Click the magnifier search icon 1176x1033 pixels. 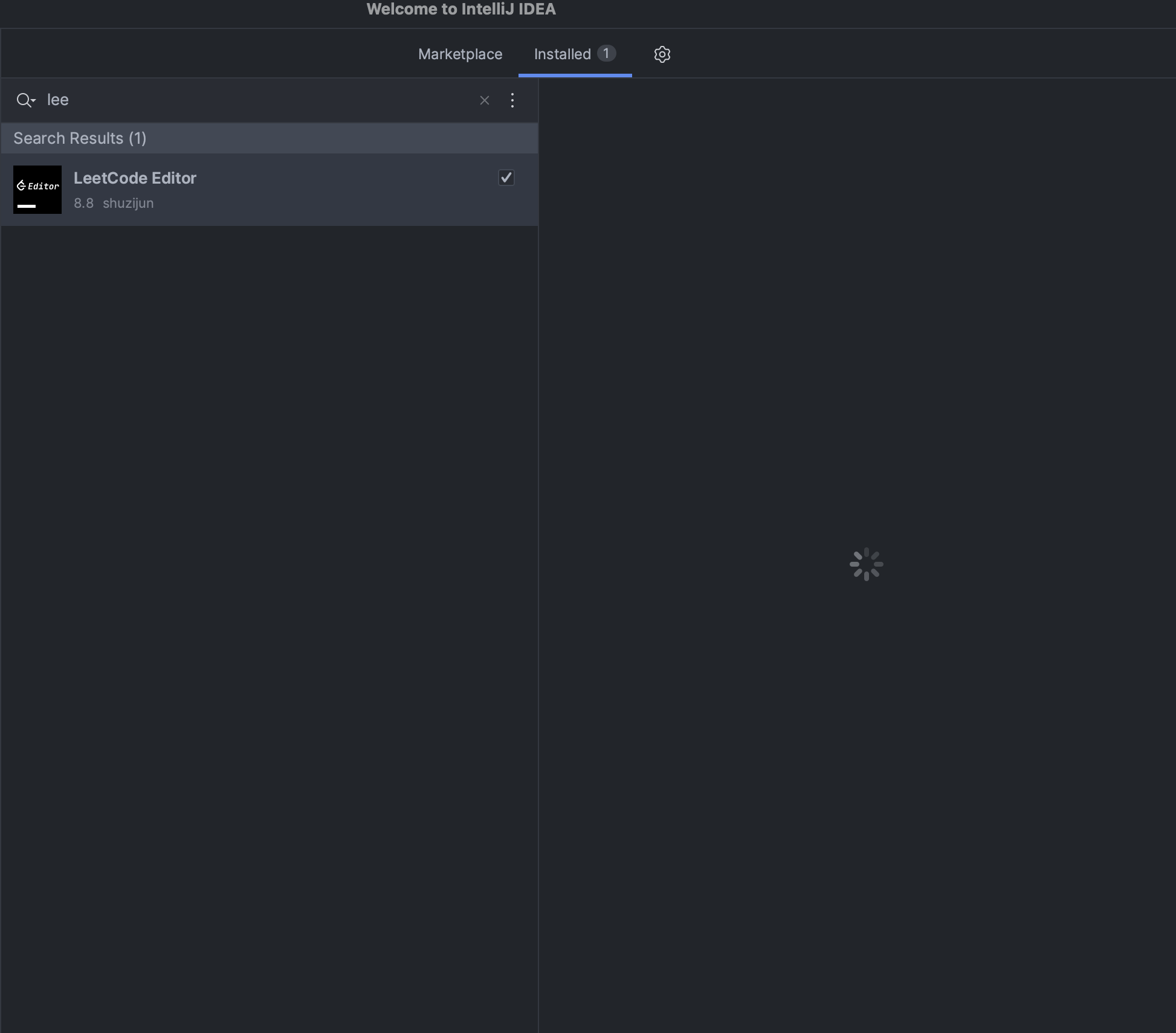tap(23, 100)
